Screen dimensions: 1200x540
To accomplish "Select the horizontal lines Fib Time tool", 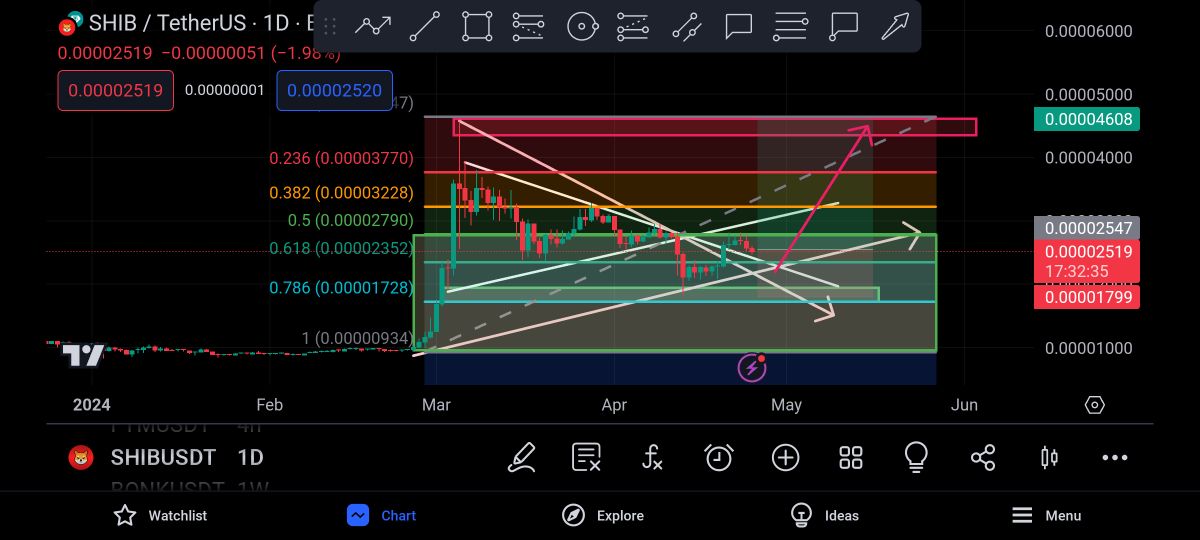I will point(791,26).
